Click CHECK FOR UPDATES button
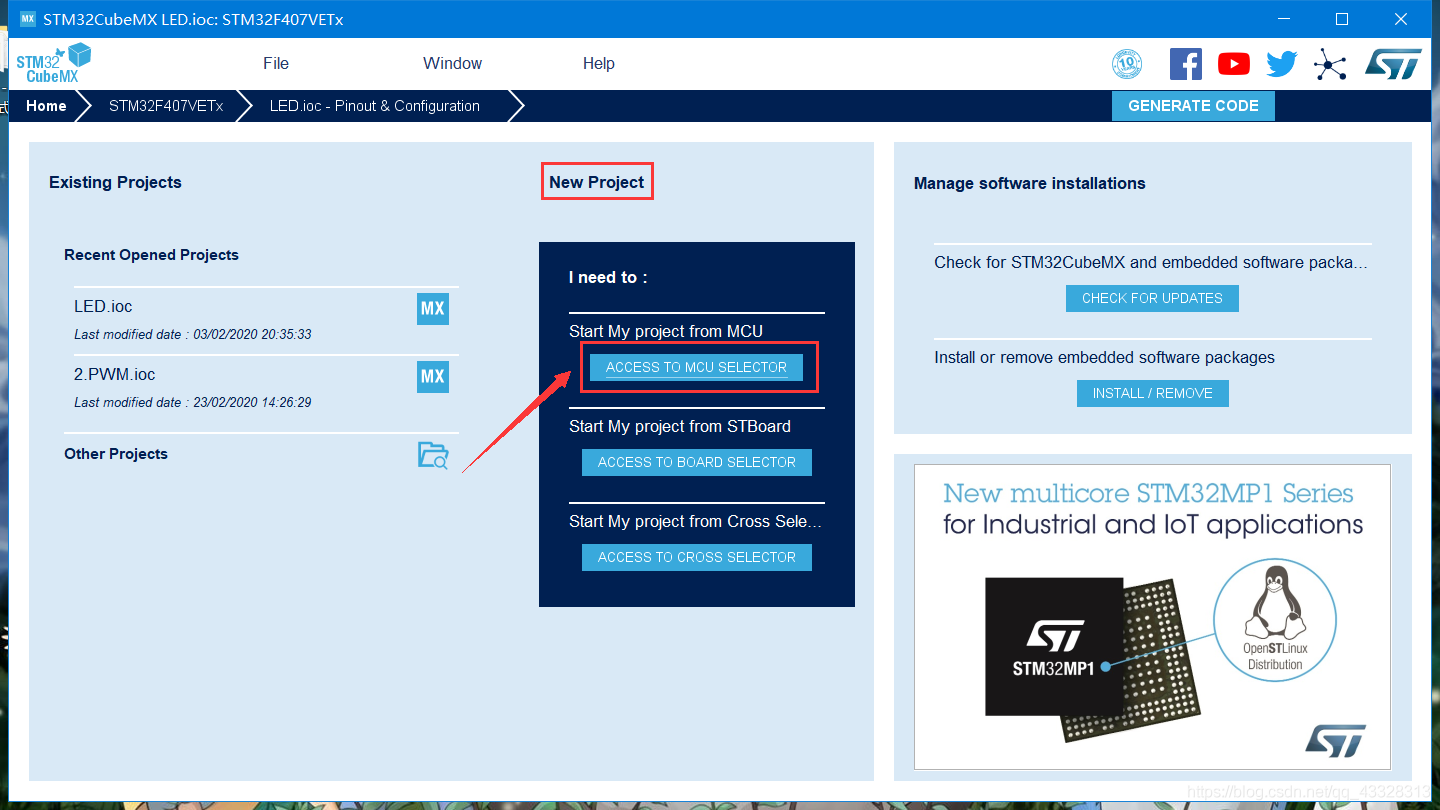1440x810 pixels. point(1152,298)
